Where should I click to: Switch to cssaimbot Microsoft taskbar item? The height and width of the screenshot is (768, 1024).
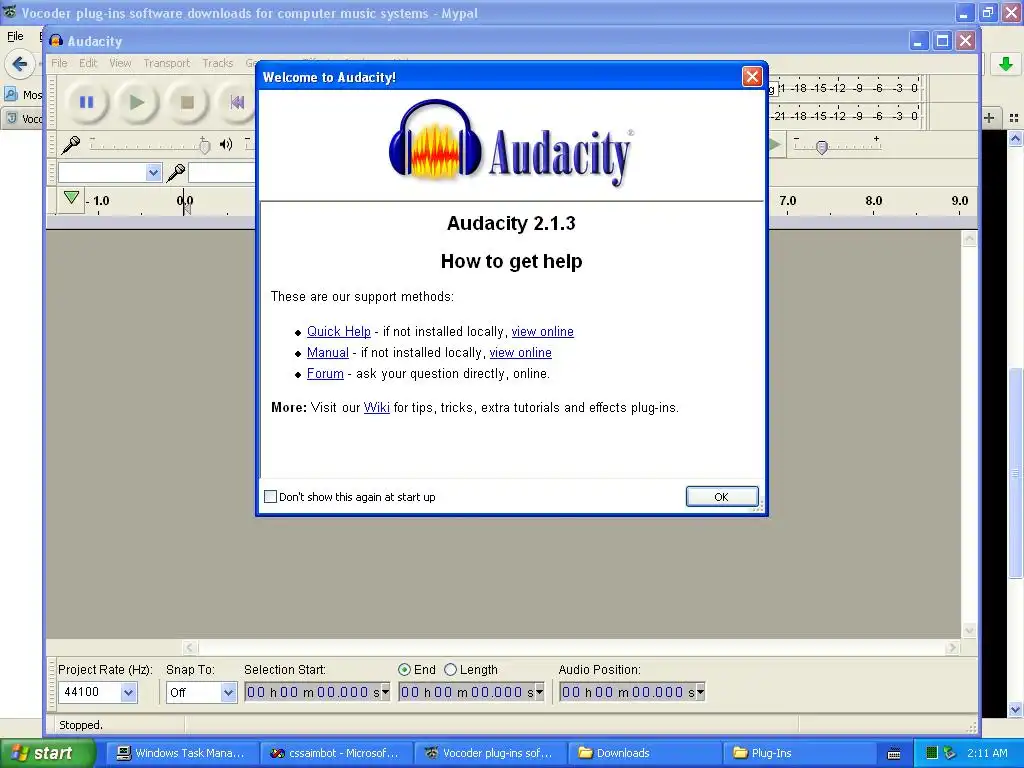(334, 753)
